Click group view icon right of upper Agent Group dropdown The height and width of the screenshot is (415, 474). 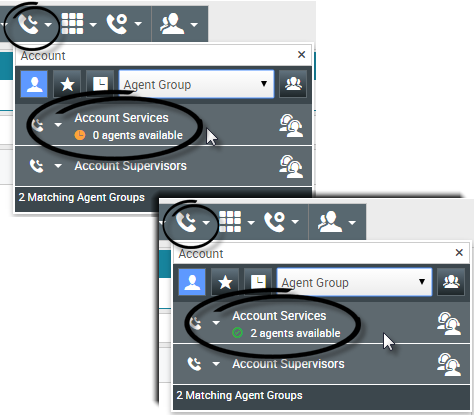(x=293, y=84)
